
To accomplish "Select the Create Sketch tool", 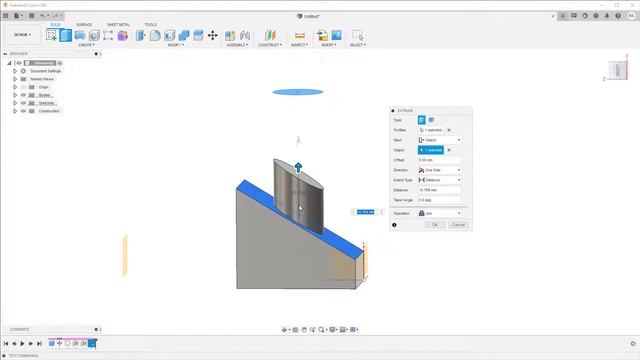I will coord(51,36).
